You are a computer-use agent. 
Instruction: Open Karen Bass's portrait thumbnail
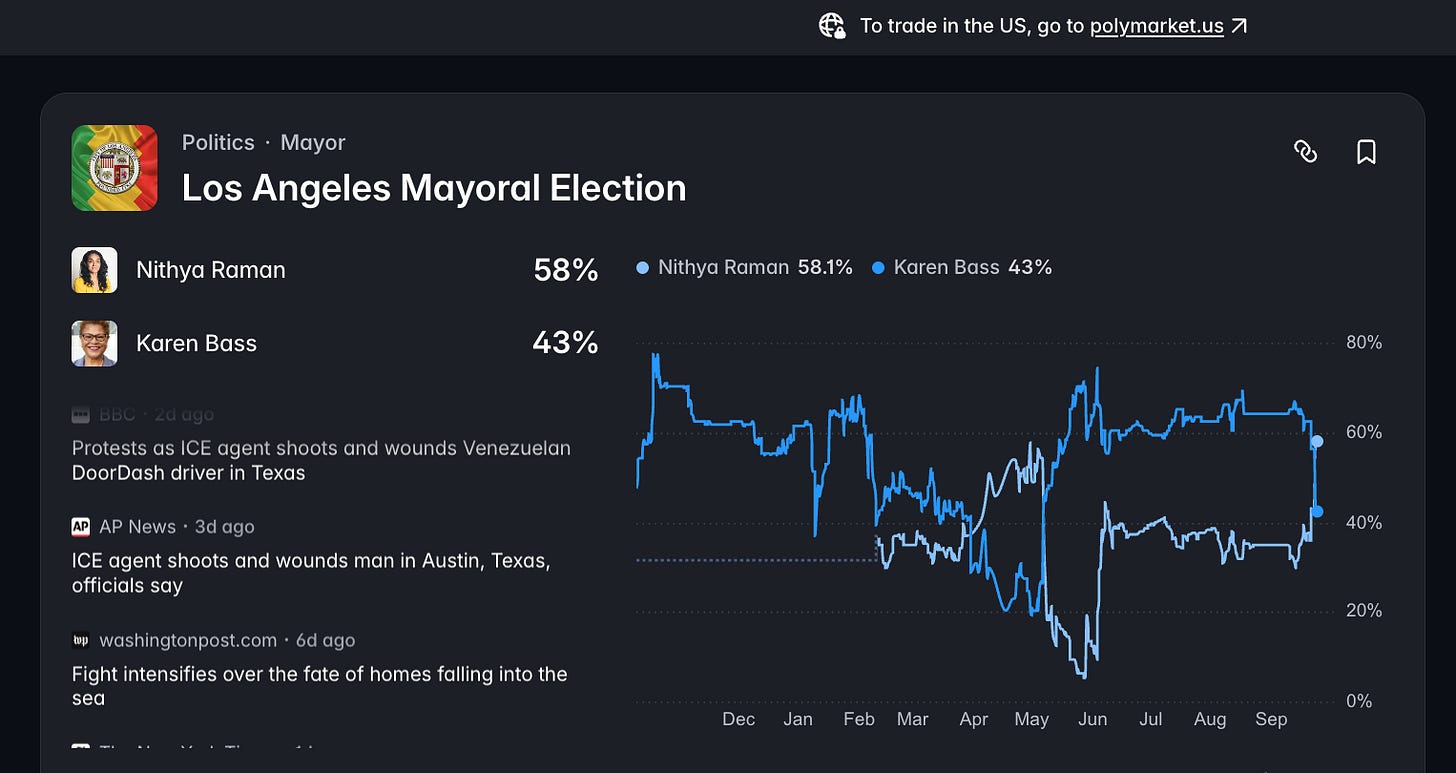tap(95, 343)
